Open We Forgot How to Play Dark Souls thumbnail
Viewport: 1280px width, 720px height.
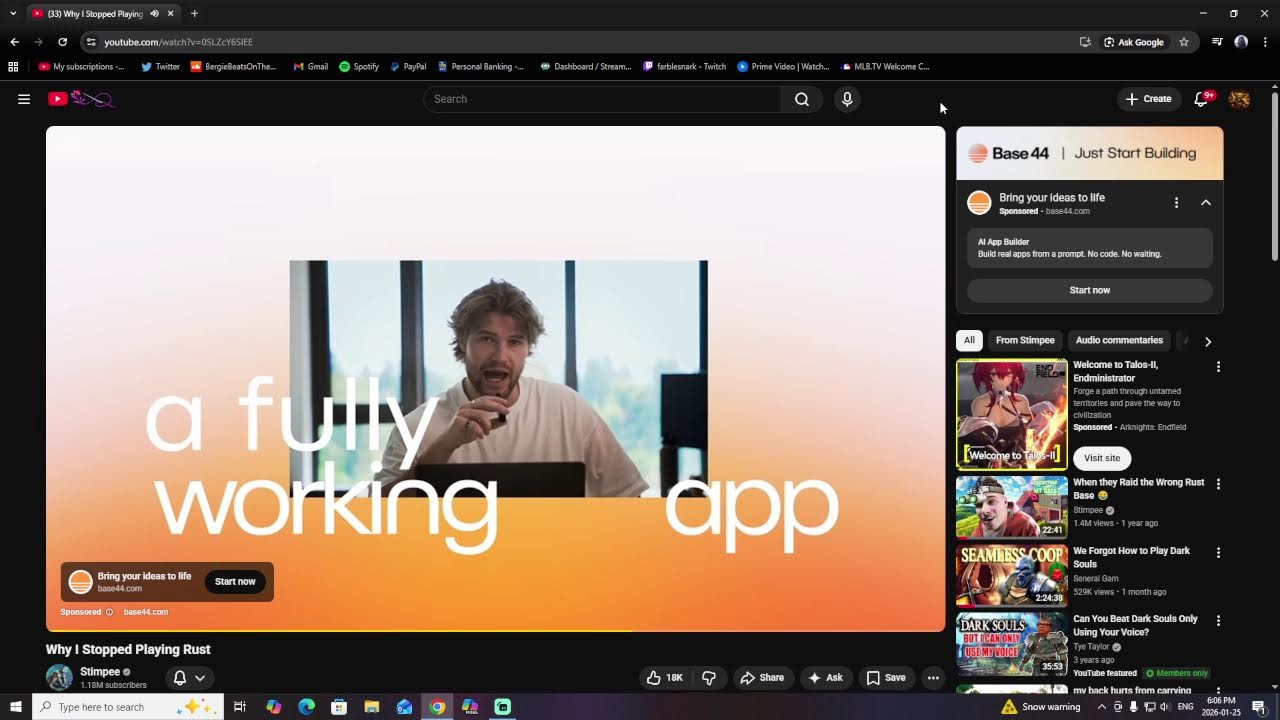coord(1012,575)
